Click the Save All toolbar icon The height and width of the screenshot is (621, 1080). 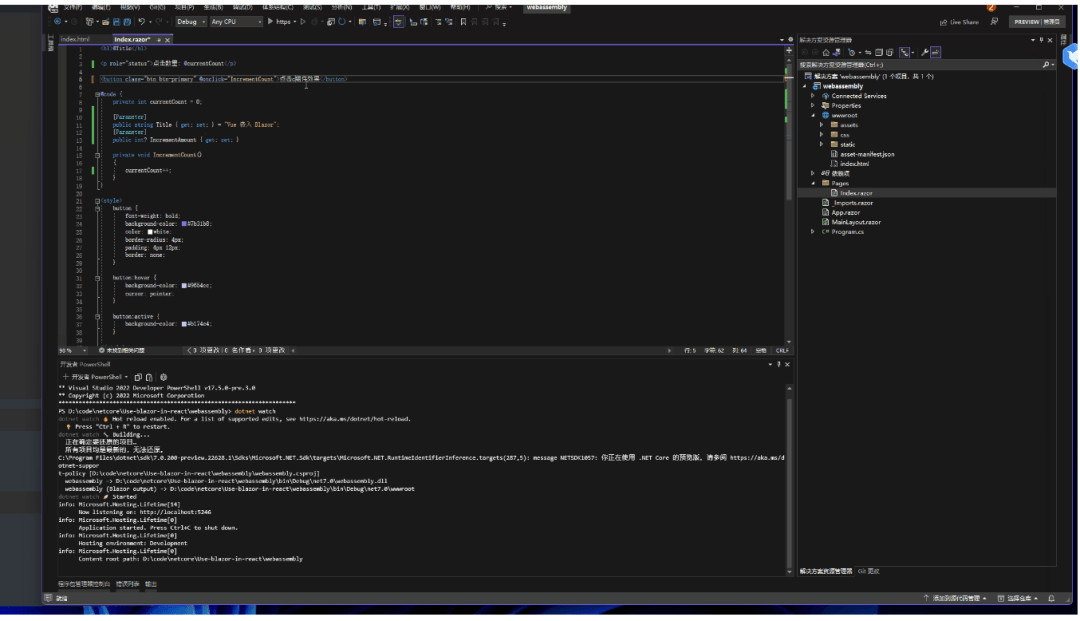coord(127,21)
